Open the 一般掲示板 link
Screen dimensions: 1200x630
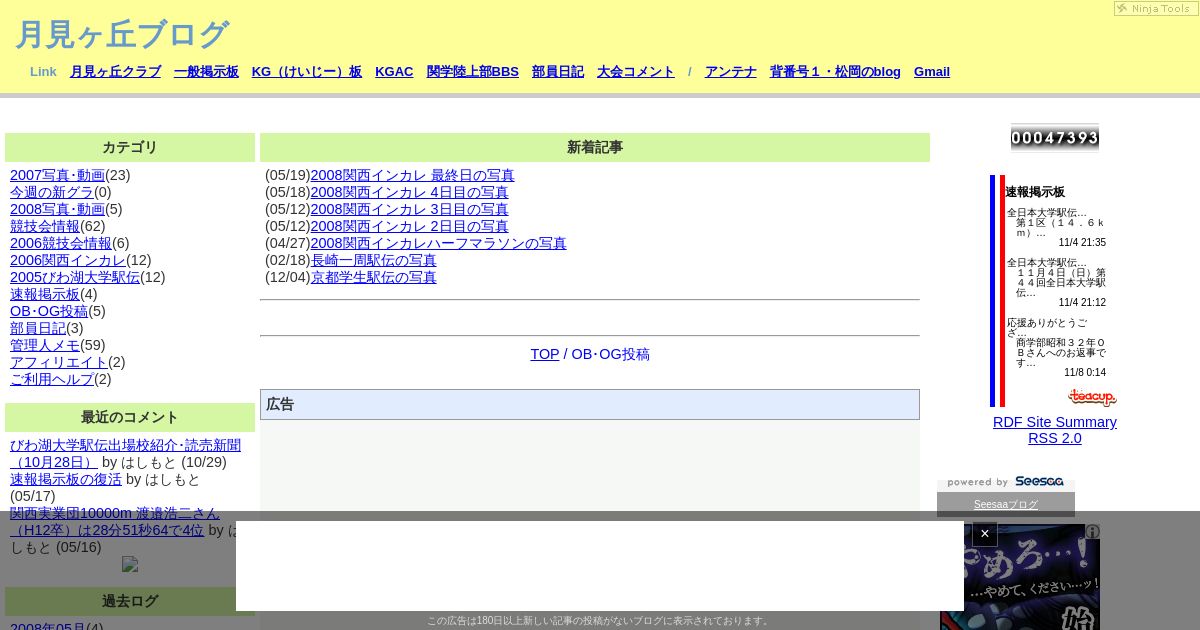206,72
